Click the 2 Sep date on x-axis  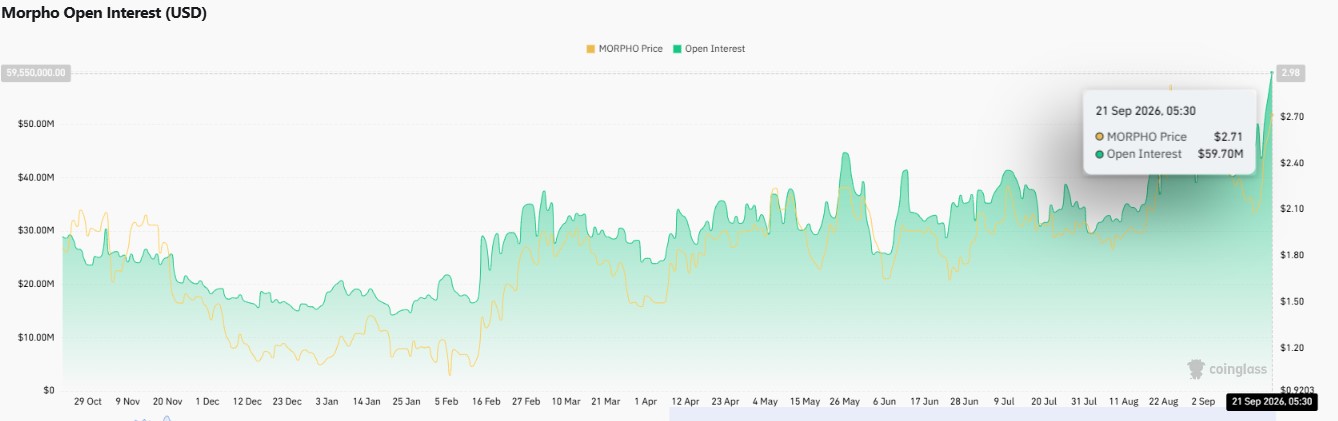click(1203, 401)
